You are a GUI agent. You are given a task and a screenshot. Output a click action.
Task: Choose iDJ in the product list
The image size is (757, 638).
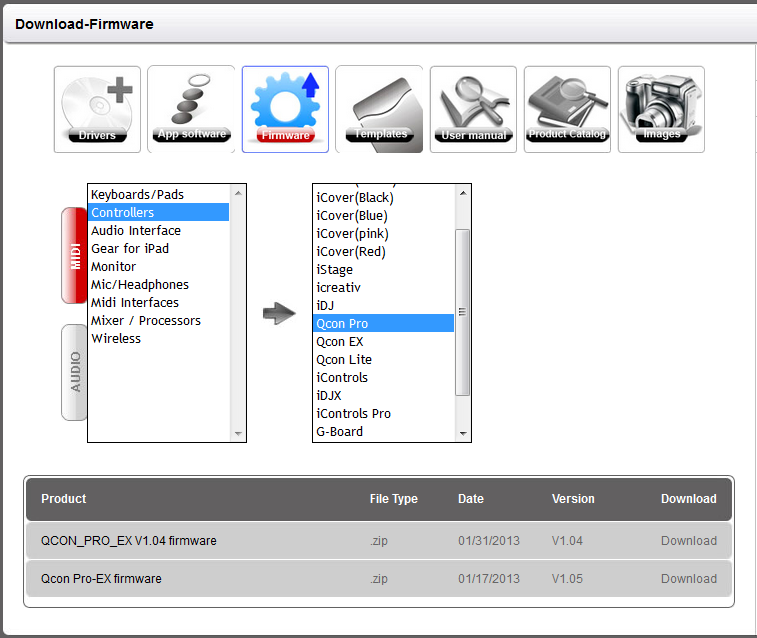(384, 305)
